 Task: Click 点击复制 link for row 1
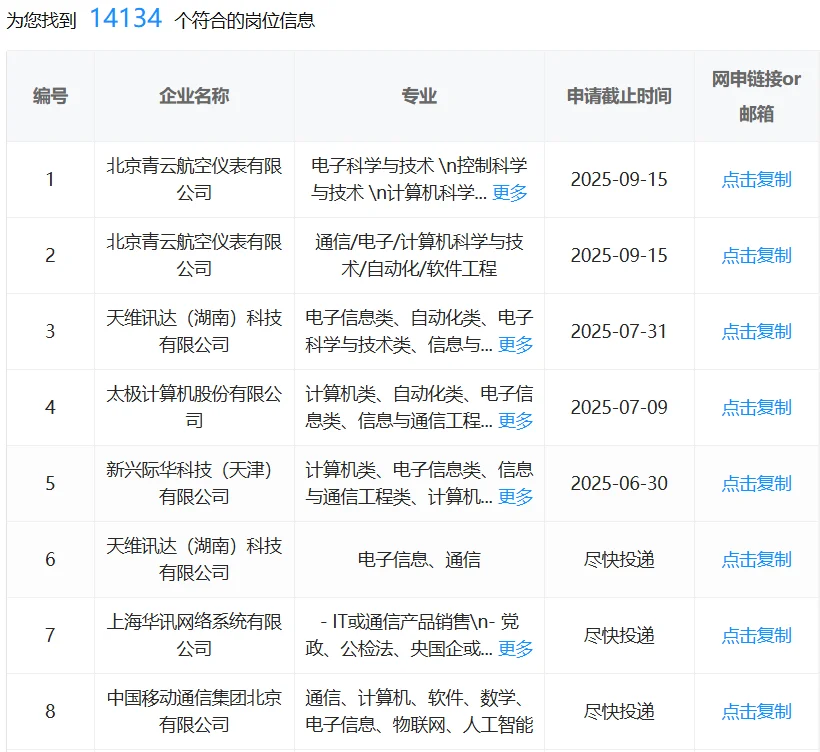coord(756,179)
